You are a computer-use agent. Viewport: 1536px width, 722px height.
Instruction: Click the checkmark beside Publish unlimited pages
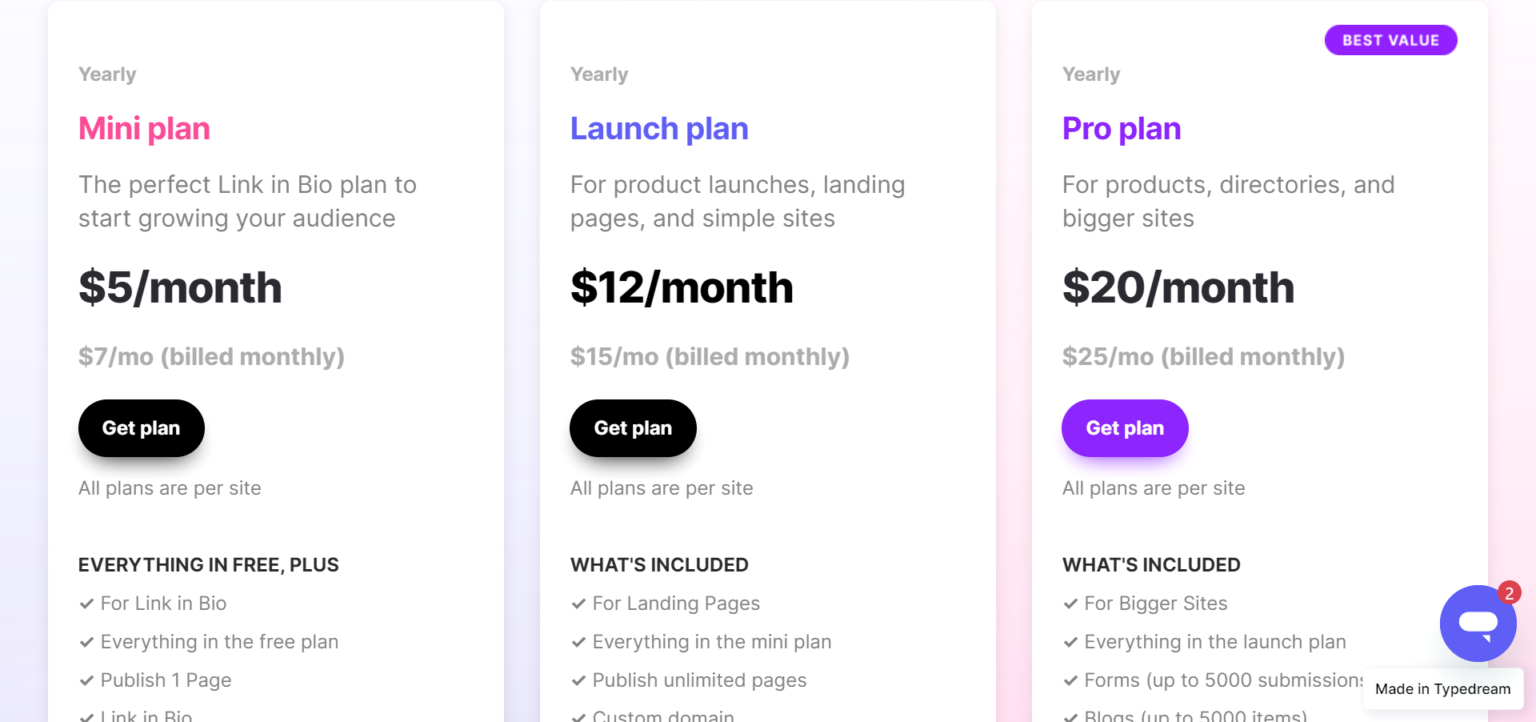577,680
